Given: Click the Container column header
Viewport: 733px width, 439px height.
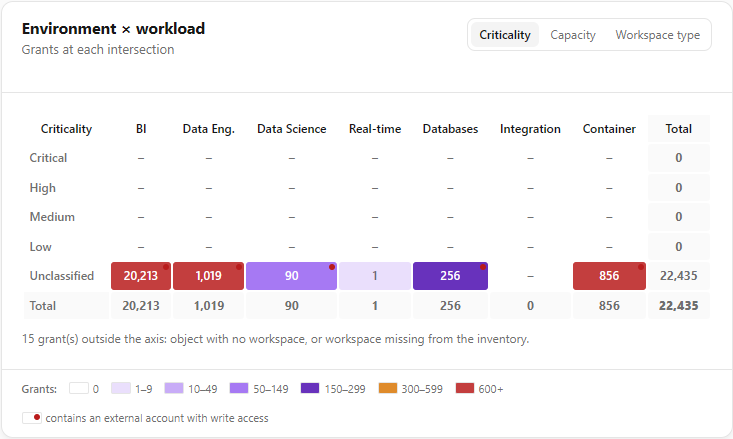Looking at the screenshot, I should [x=609, y=129].
